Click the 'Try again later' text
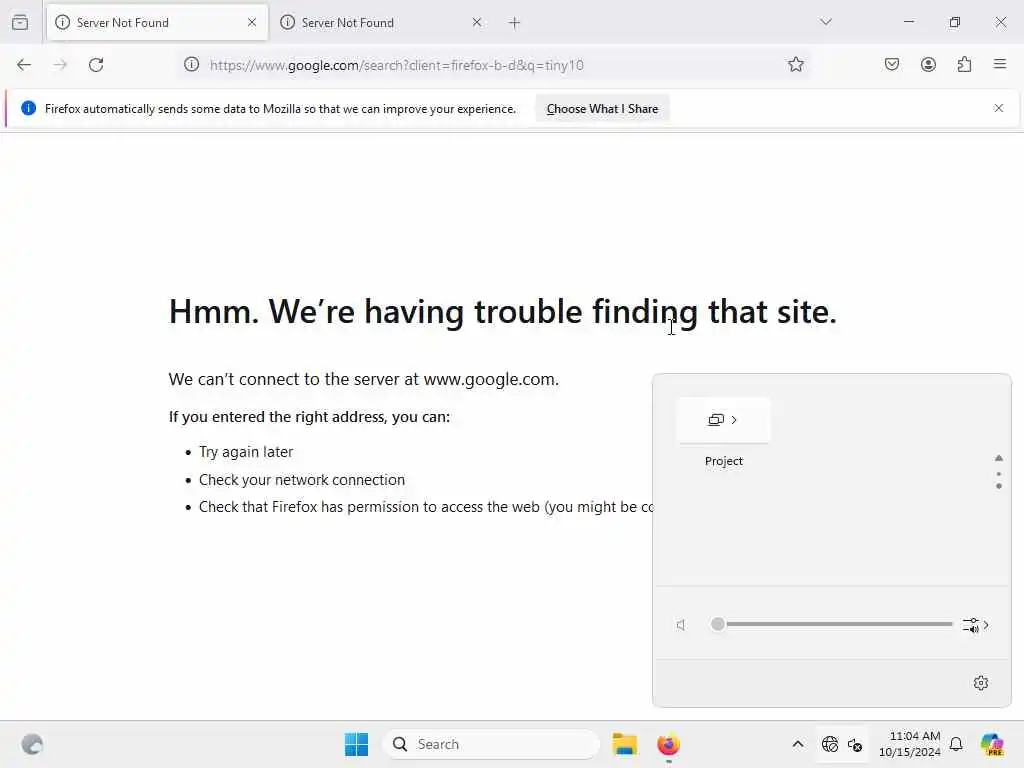Image resolution: width=1024 pixels, height=768 pixels. [x=246, y=452]
